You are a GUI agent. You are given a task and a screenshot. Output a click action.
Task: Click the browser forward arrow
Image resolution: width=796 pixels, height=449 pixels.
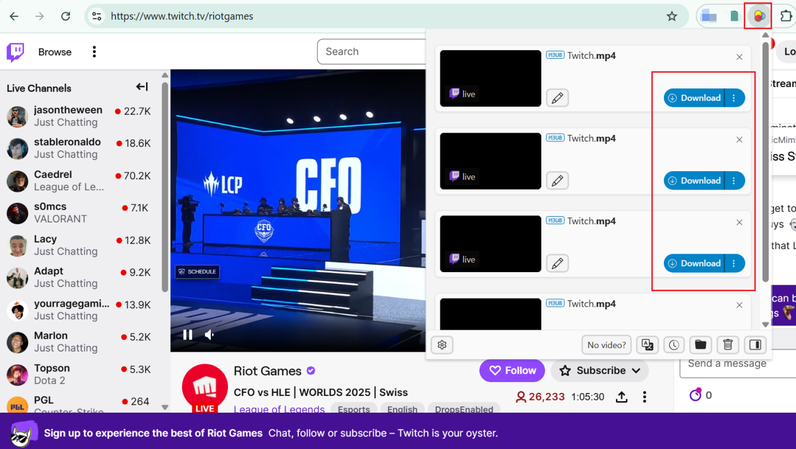[x=40, y=16]
